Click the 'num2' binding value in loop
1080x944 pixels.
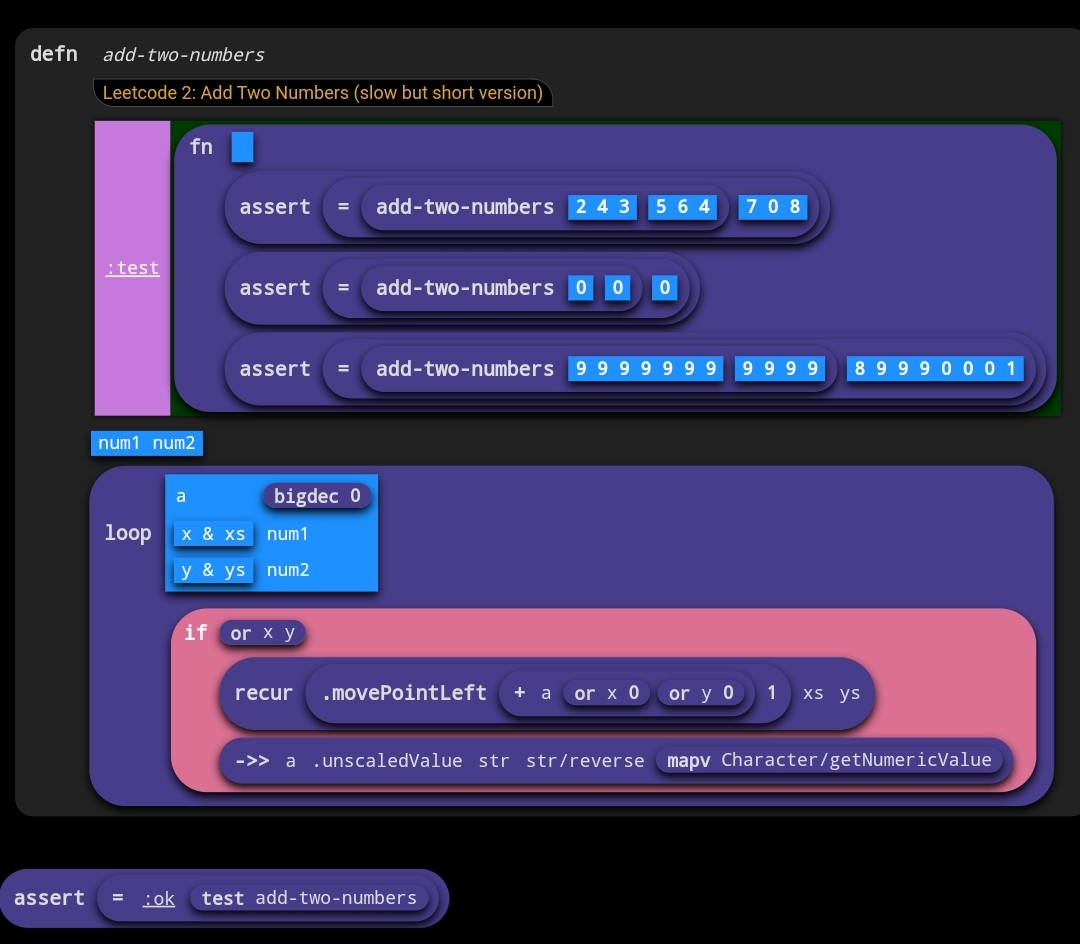287,570
